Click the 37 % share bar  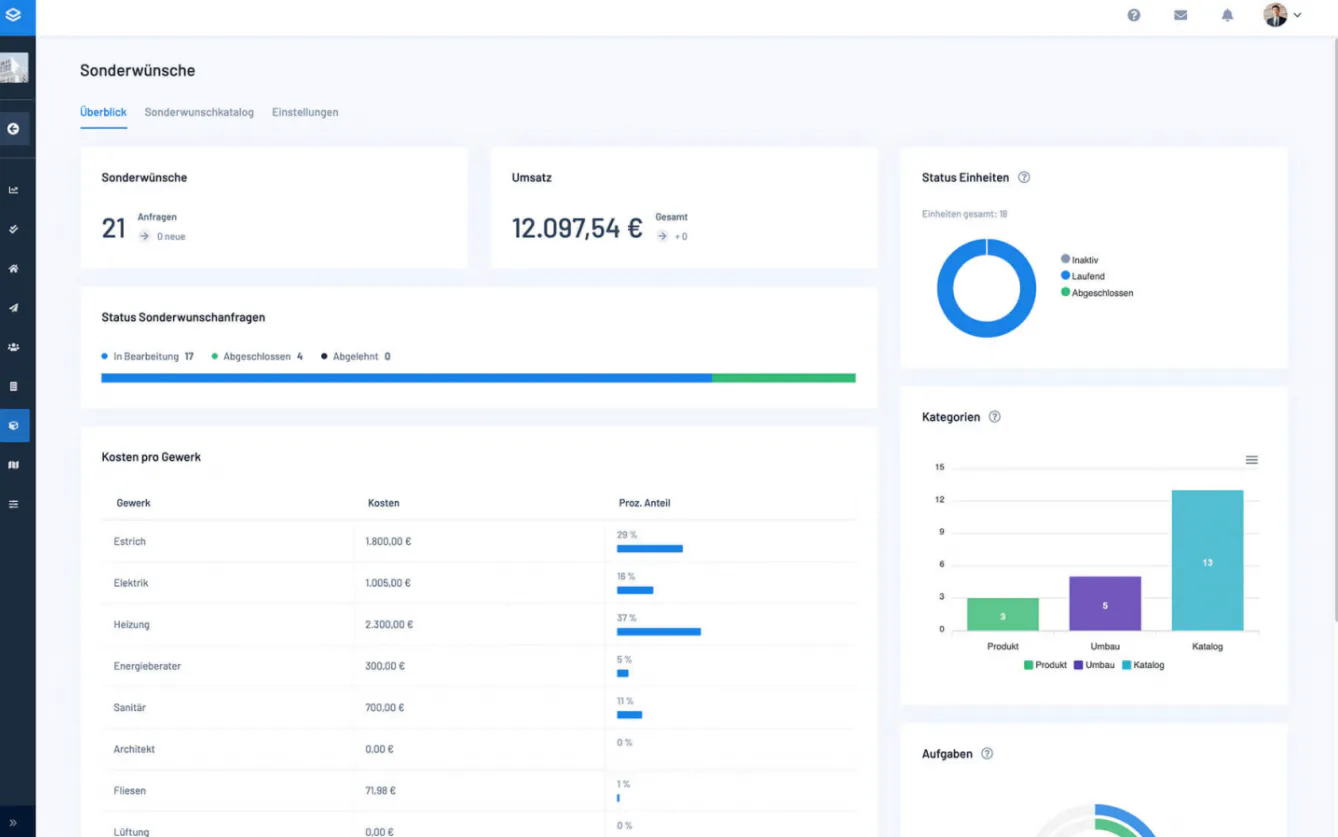click(659, 632)
